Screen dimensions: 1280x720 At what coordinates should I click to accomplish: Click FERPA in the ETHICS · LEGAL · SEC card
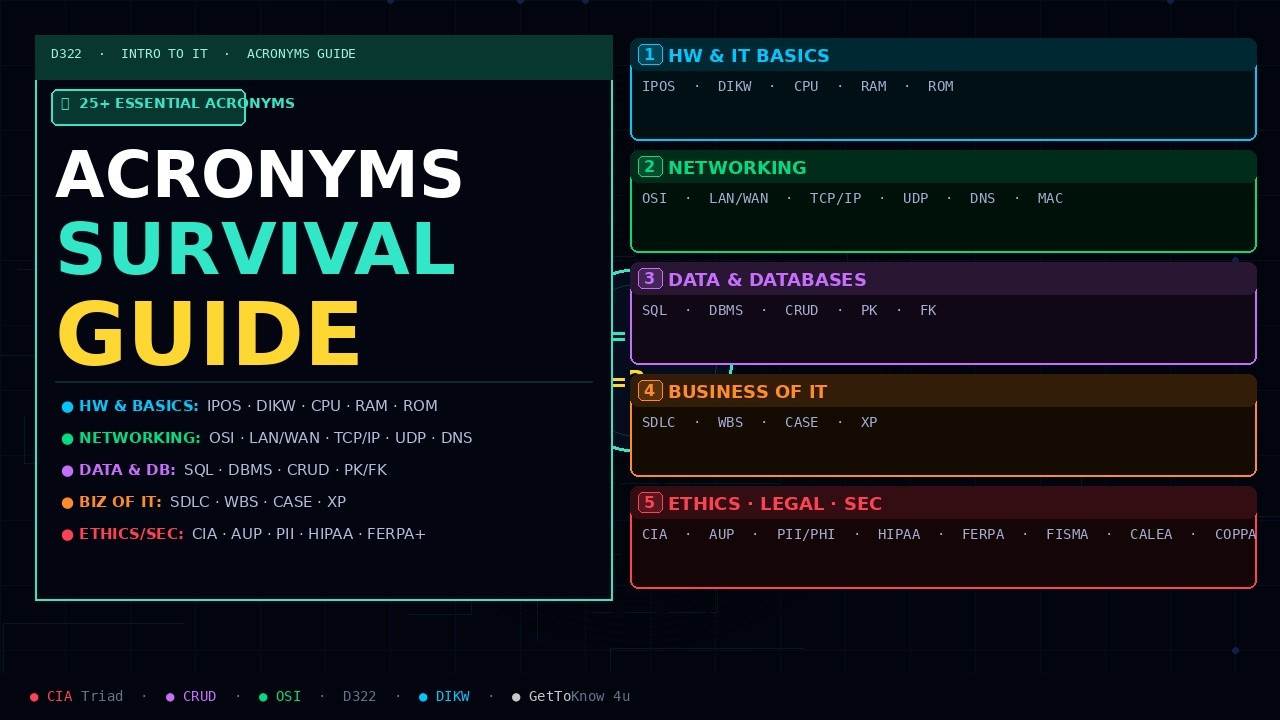tap(982, 535)
